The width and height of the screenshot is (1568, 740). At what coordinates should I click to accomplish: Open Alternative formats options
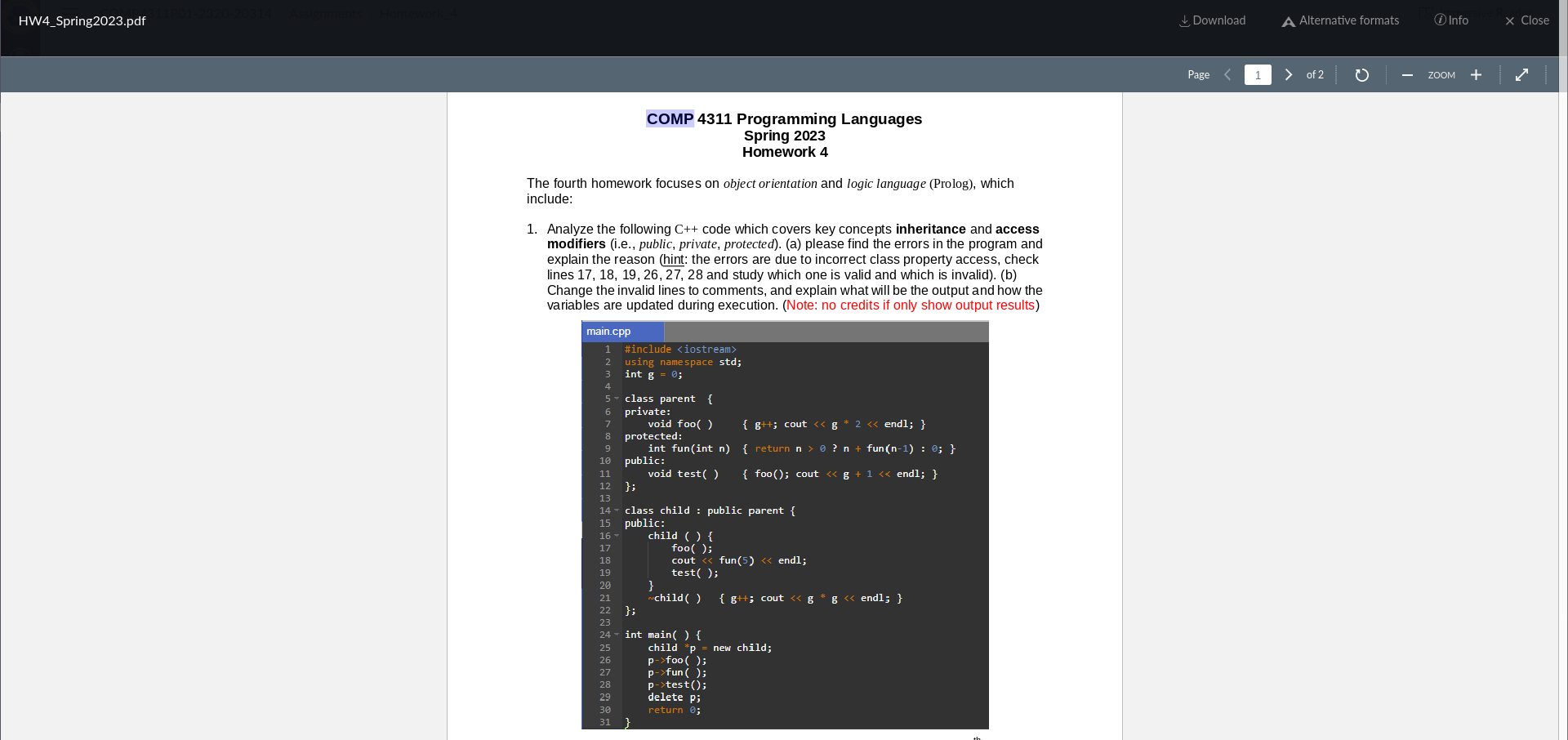[x=1339, y=20]
